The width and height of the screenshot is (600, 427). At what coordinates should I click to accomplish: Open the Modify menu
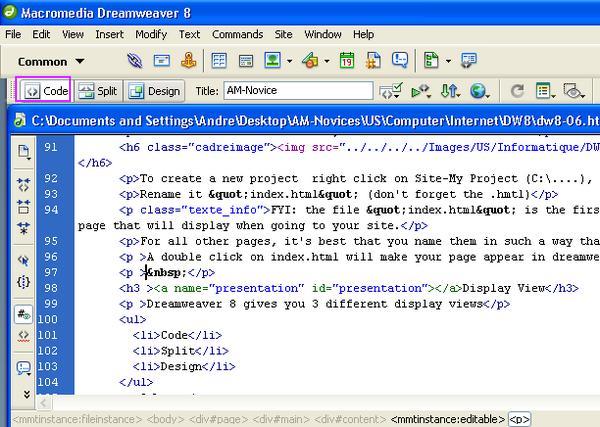click(x=151, y=34)
